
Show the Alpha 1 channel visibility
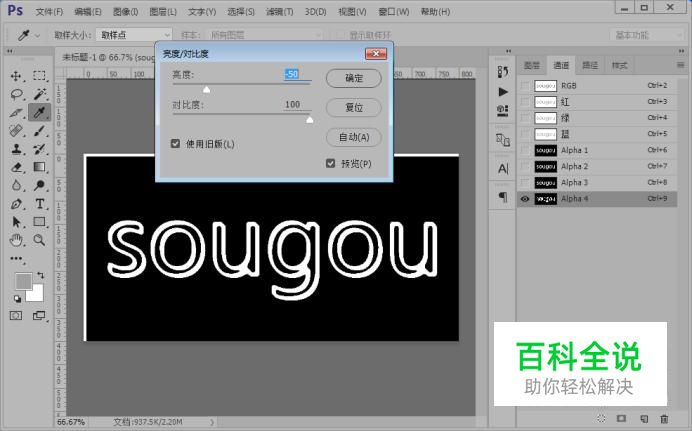(x=524, y=150)
